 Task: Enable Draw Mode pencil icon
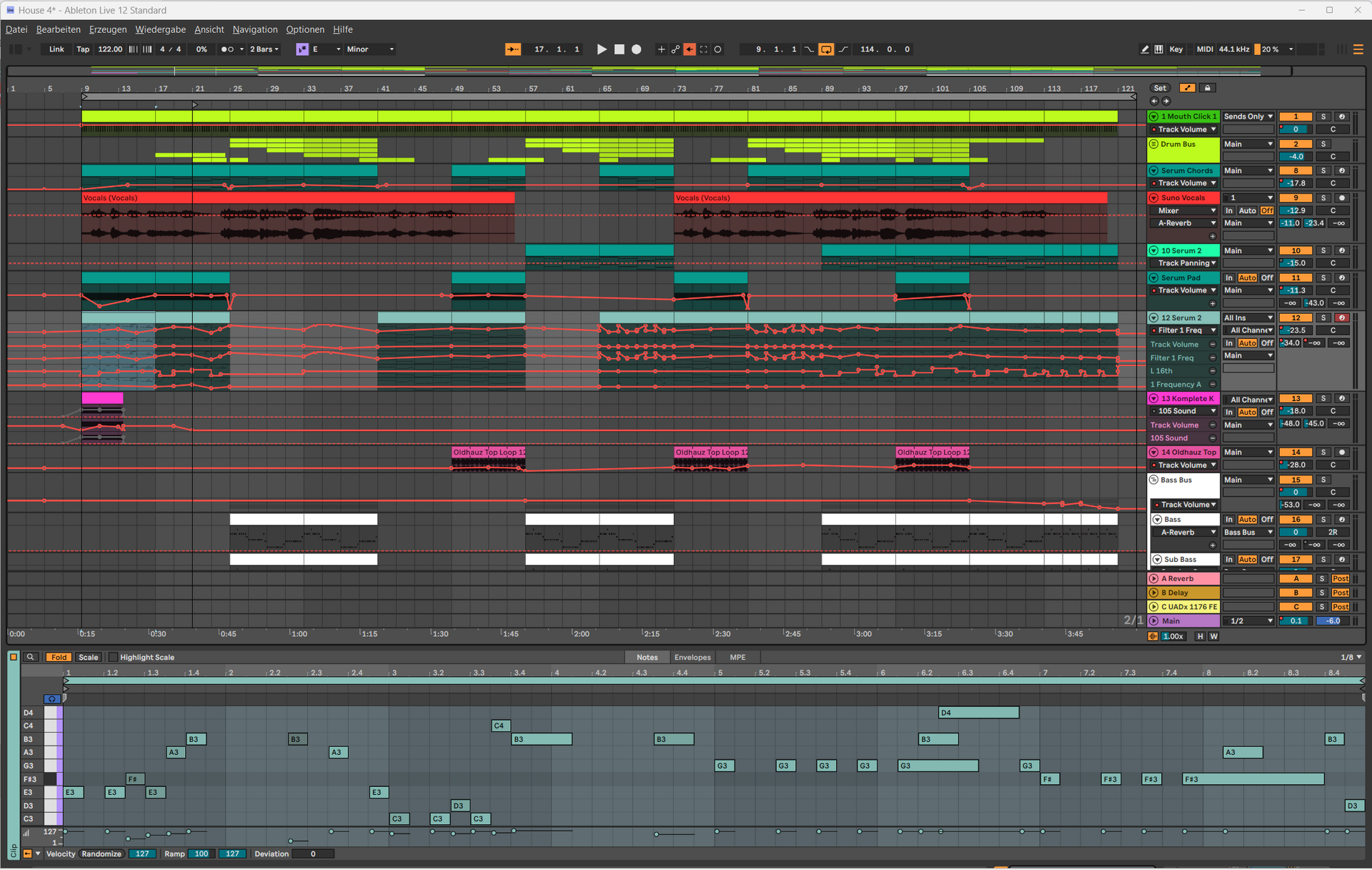(x=1145, y=49)
